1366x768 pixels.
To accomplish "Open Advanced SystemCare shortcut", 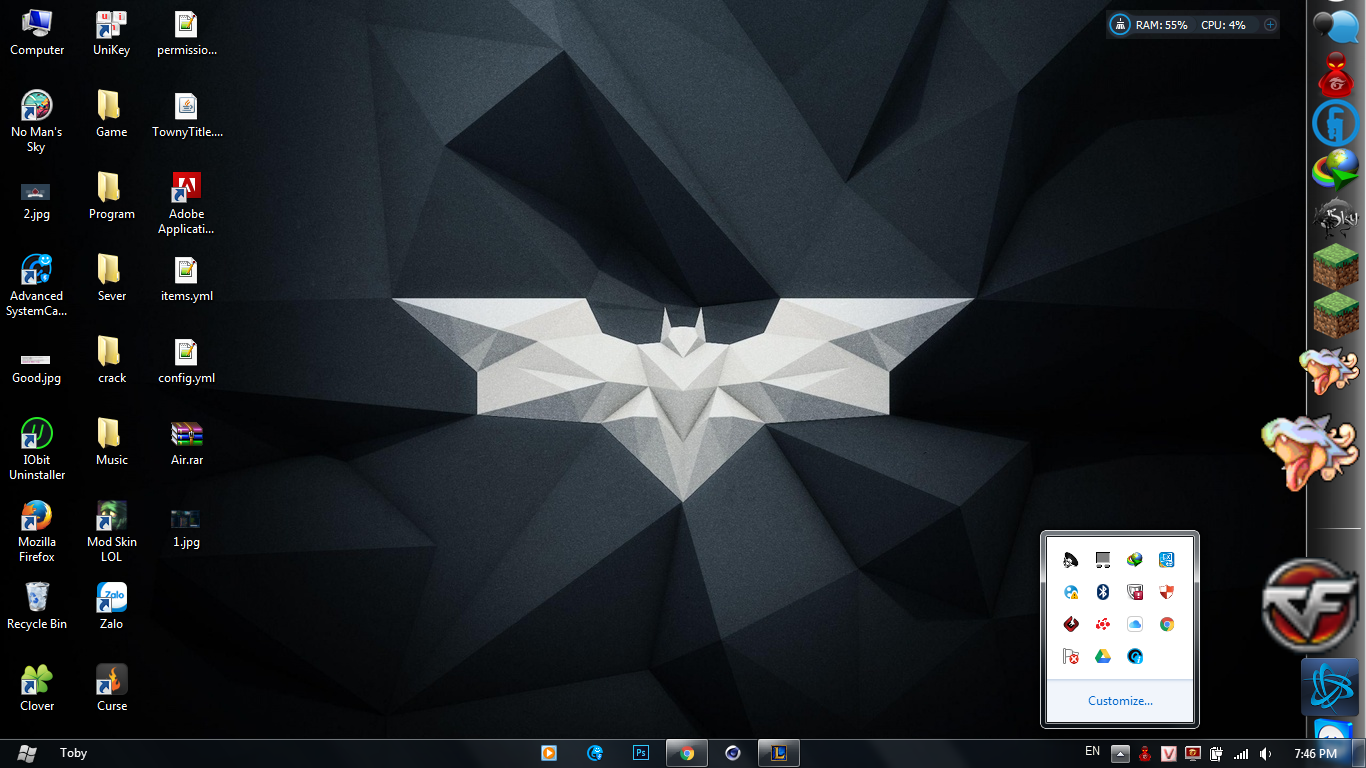I will pos(37,285).
